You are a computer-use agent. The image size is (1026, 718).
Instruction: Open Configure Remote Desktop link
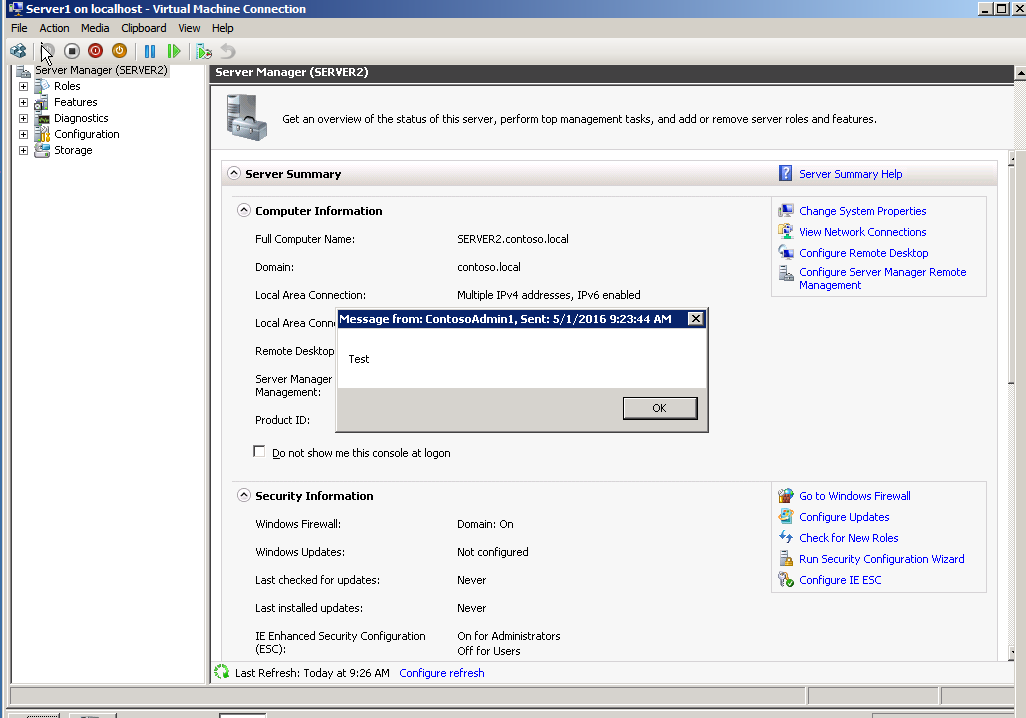864,253
